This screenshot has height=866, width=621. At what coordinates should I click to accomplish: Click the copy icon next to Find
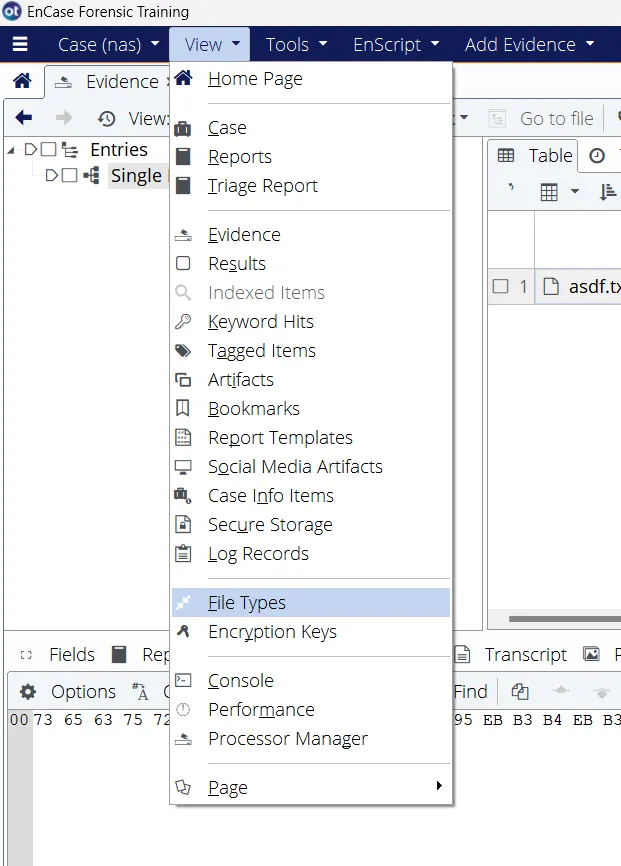pyautogui.click(x=520, y=691)
